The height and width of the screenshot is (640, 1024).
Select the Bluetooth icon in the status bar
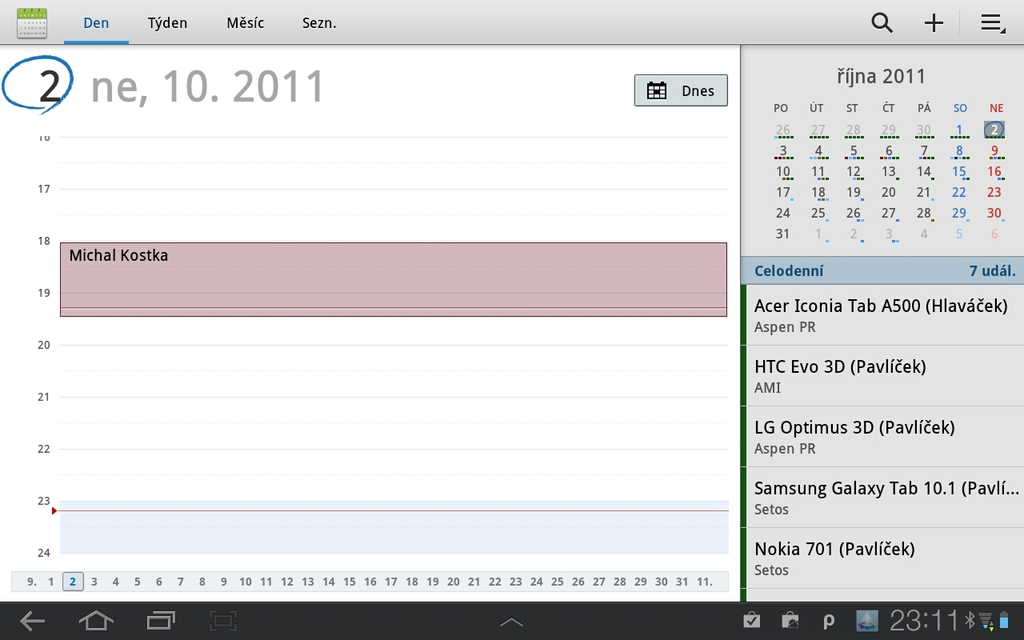(x=971, y=620)
